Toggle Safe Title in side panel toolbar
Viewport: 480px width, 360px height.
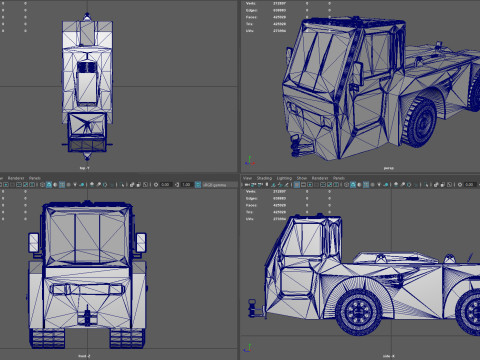click(336, 185)
